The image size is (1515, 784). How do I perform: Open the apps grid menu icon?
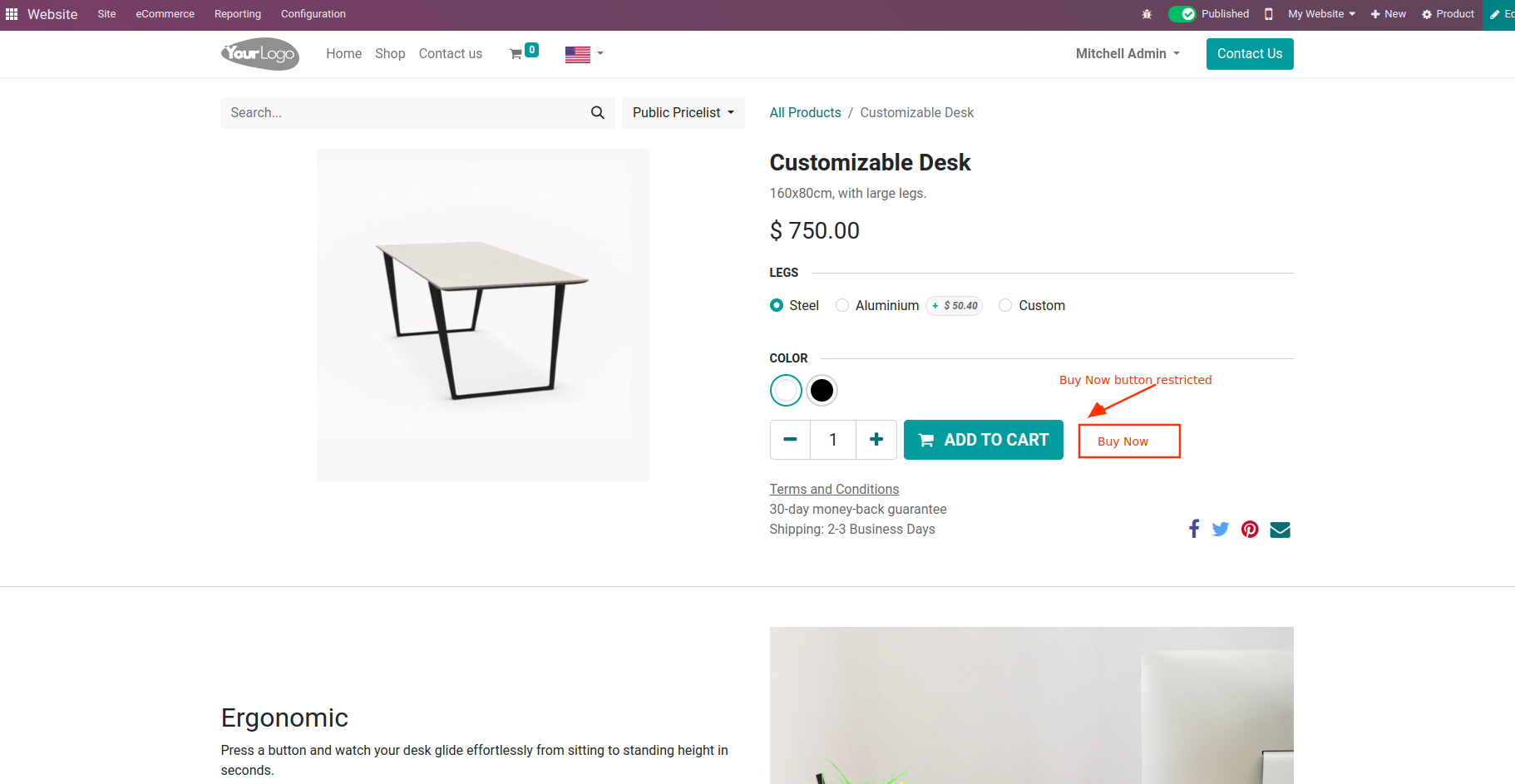click(12, 14)
